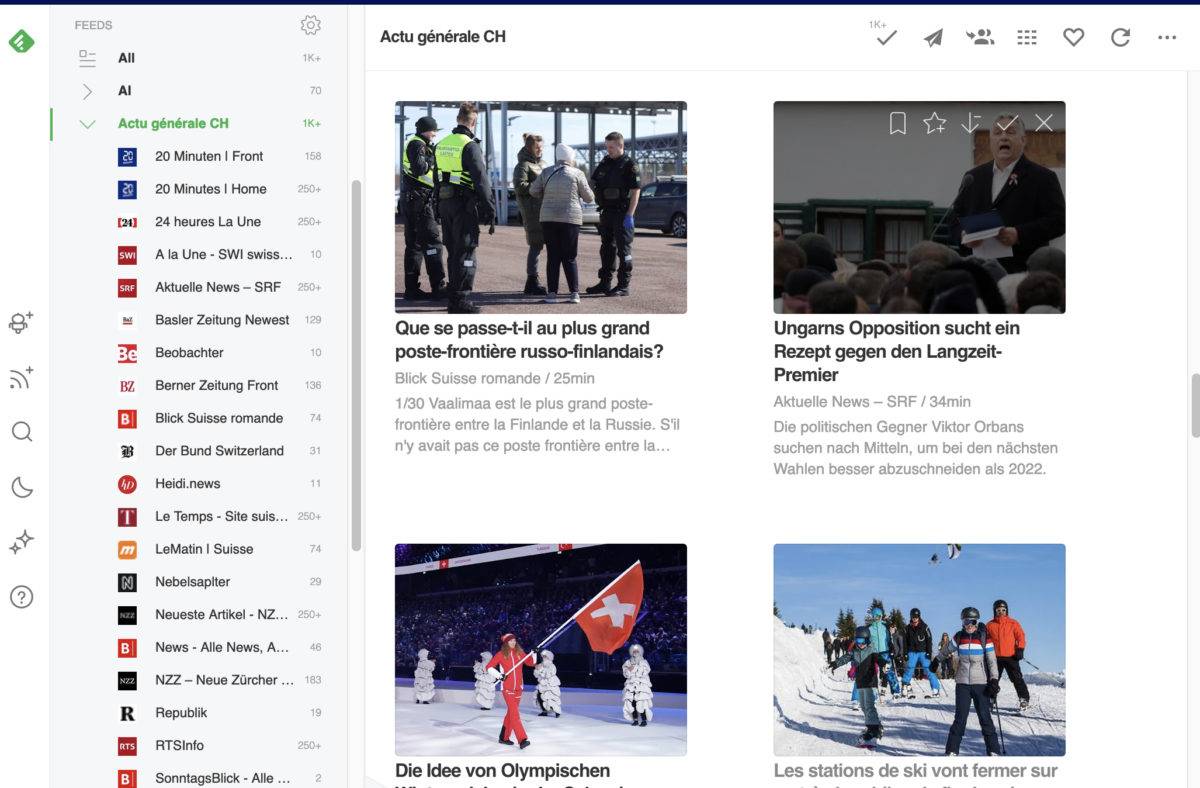Mark all as read checkmark in toolbar
This screenshot has width=1200, height=788.
point(886,38)
